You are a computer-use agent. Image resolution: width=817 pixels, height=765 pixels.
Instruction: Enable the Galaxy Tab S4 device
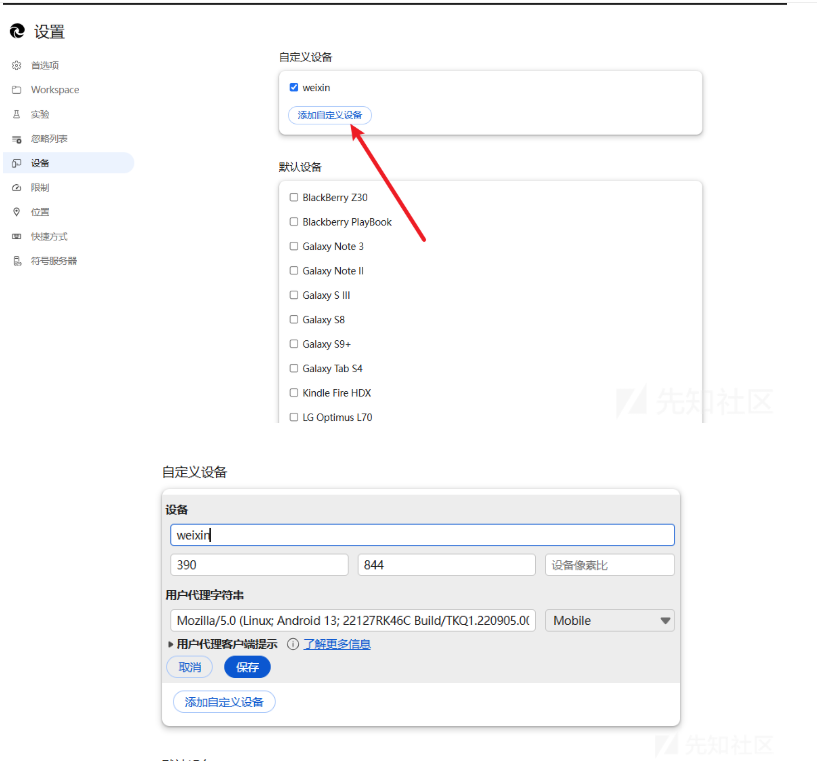294,368
